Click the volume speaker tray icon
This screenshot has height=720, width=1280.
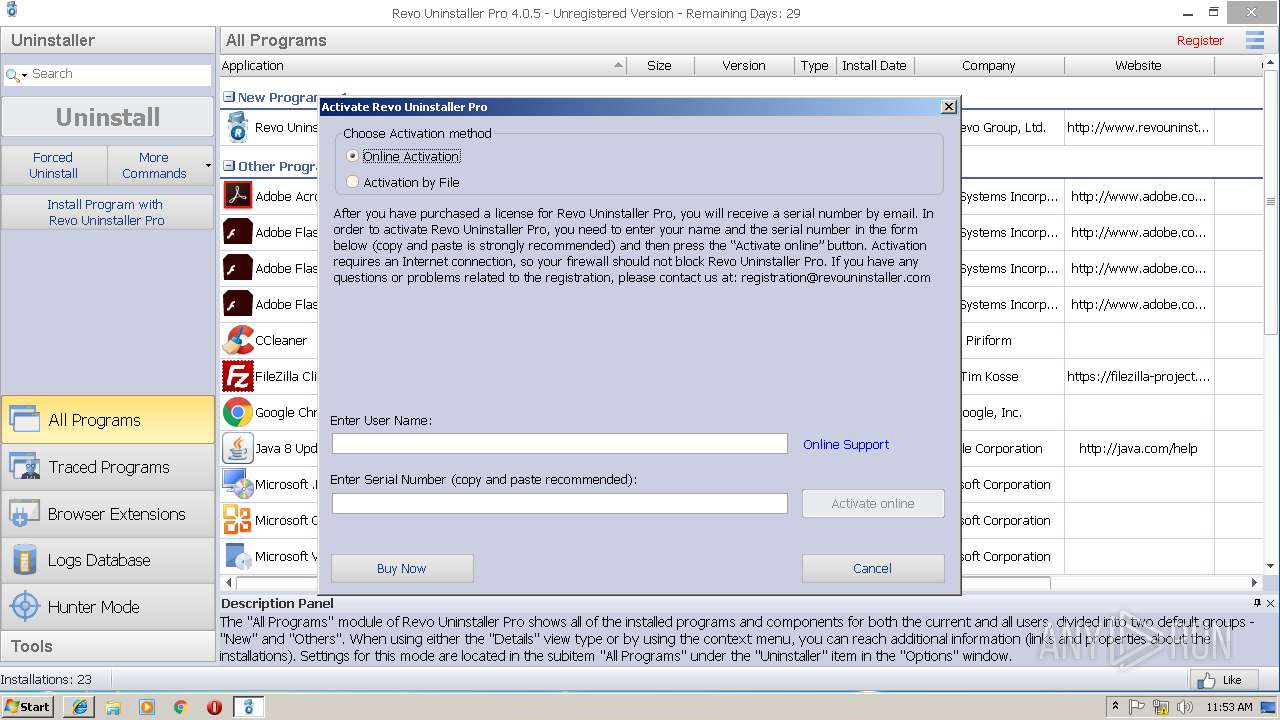coord(1183,707)
